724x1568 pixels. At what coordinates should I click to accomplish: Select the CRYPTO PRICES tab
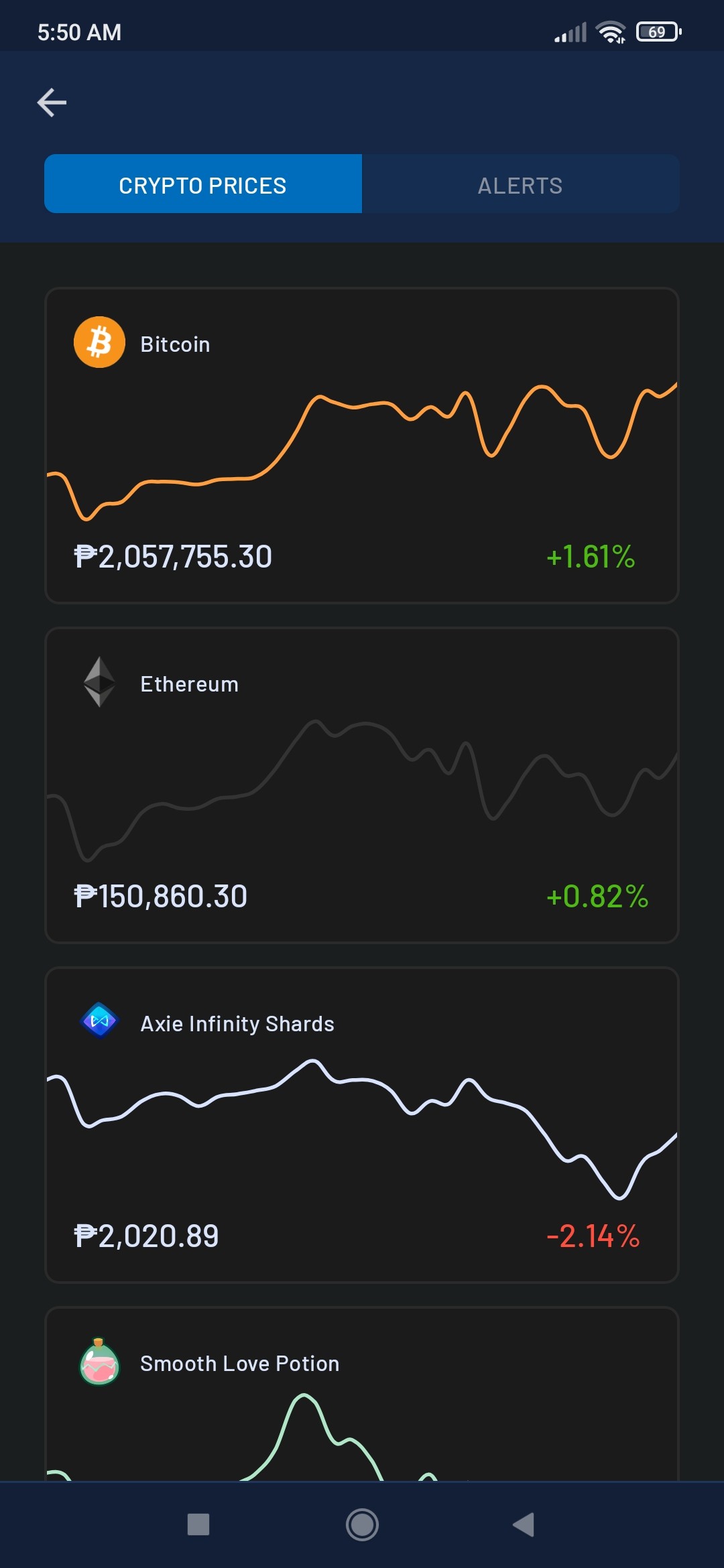point(203,184)
